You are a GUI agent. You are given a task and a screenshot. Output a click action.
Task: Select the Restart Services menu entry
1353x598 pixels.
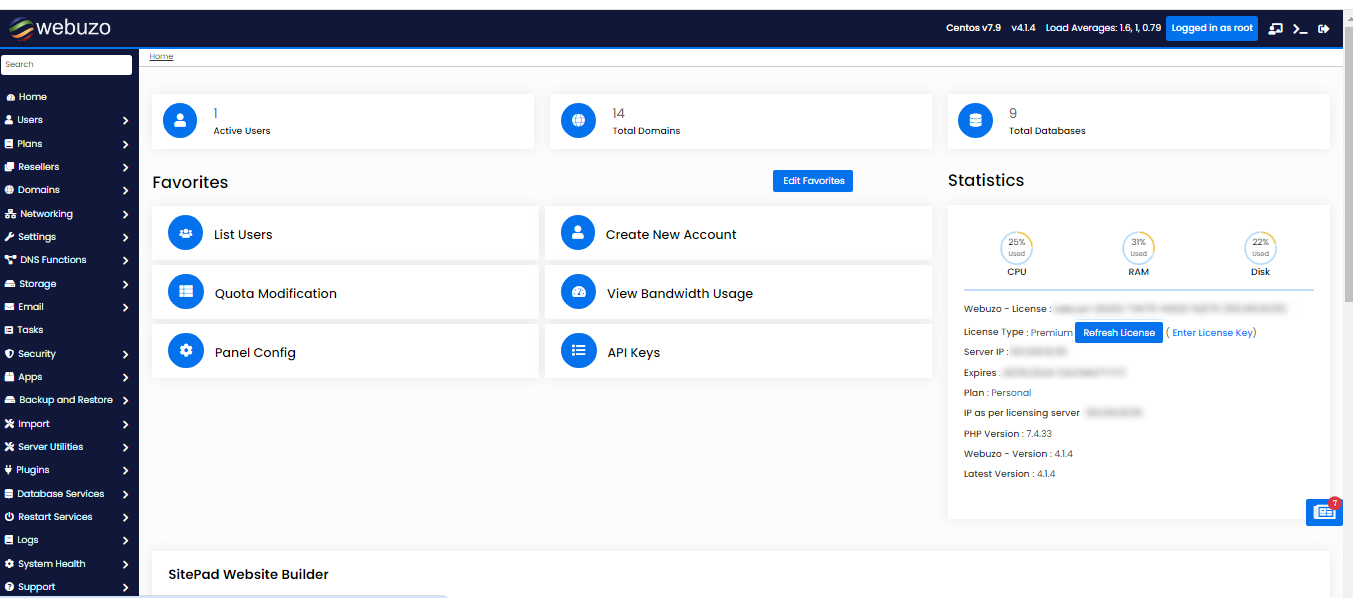pyautogui.click(x=55, y=516)
